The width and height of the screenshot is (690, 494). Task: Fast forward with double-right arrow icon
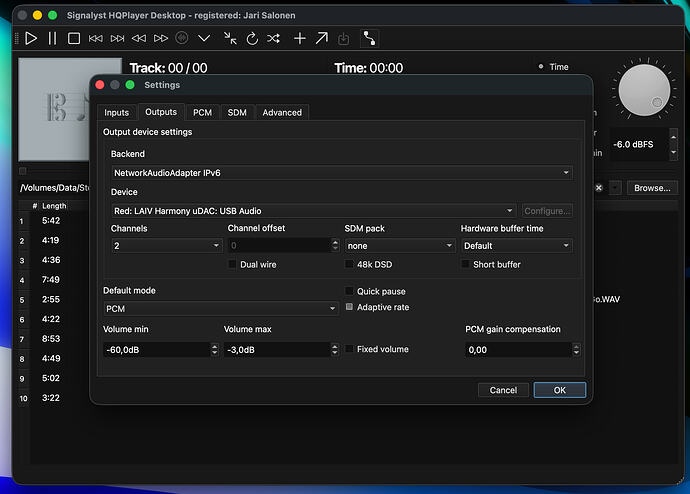click(161, 39)
